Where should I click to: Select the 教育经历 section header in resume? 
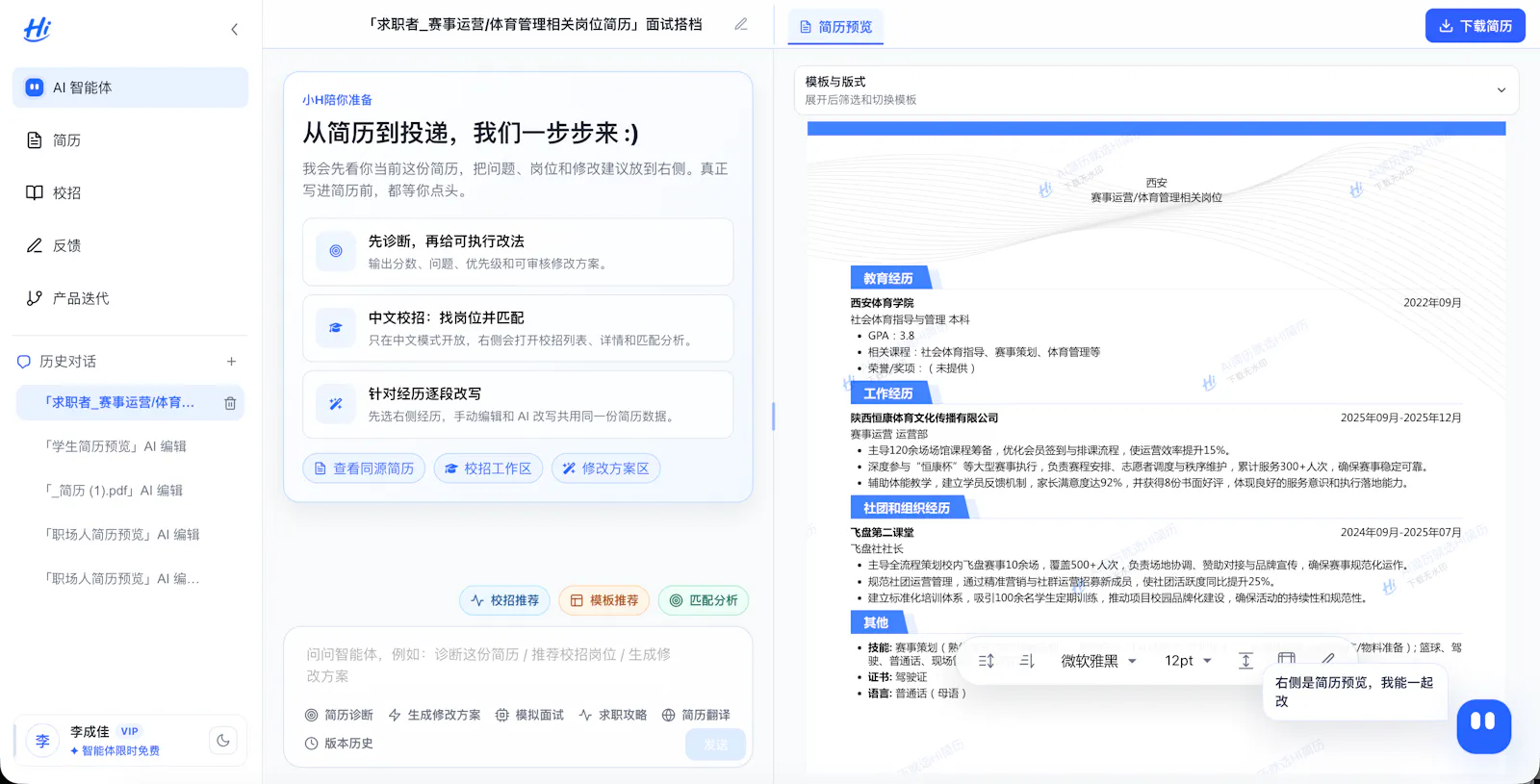point(888,278)
